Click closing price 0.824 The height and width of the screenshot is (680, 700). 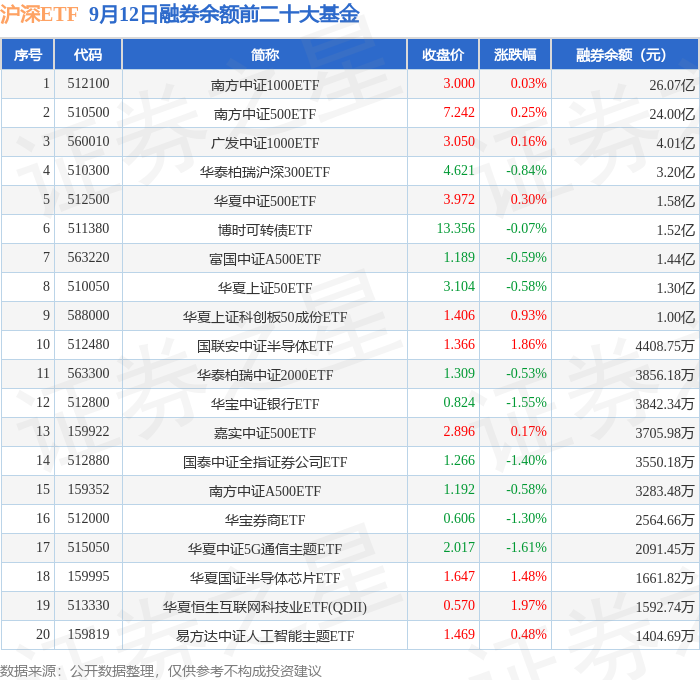coord(459,403)
